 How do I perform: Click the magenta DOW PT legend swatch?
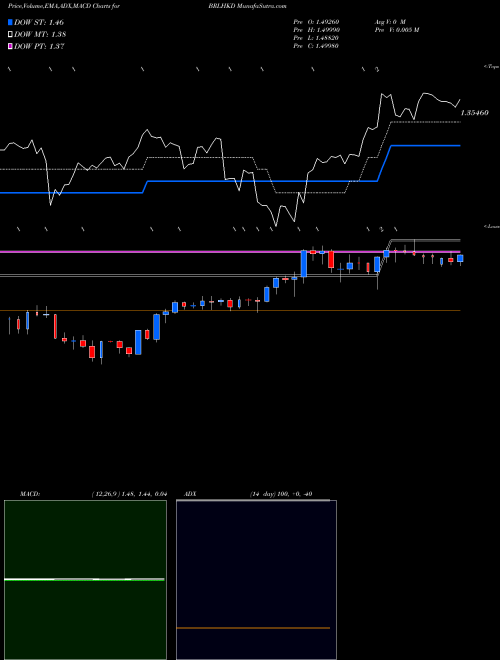[11, 47]
